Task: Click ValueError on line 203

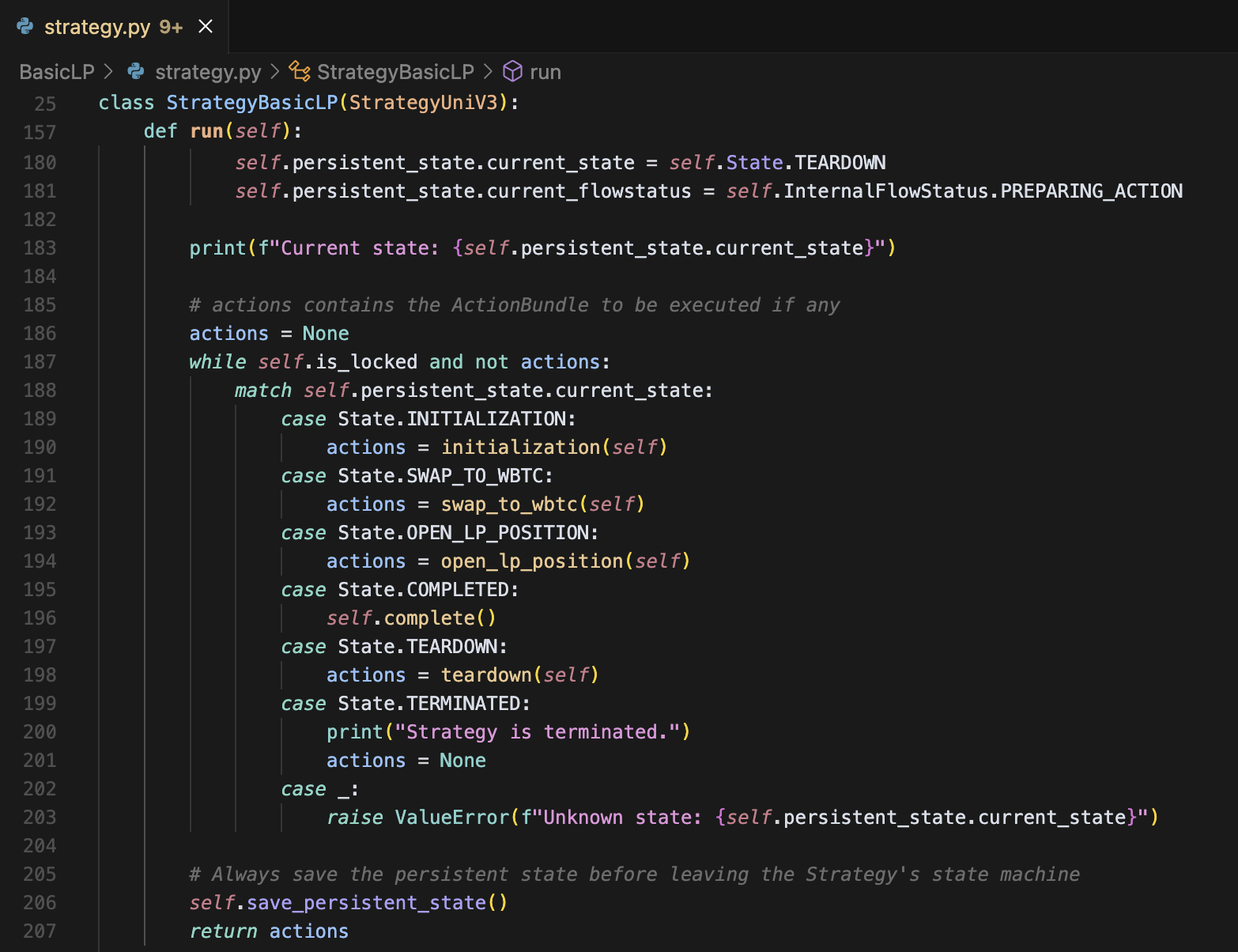Action: point(452,818)
